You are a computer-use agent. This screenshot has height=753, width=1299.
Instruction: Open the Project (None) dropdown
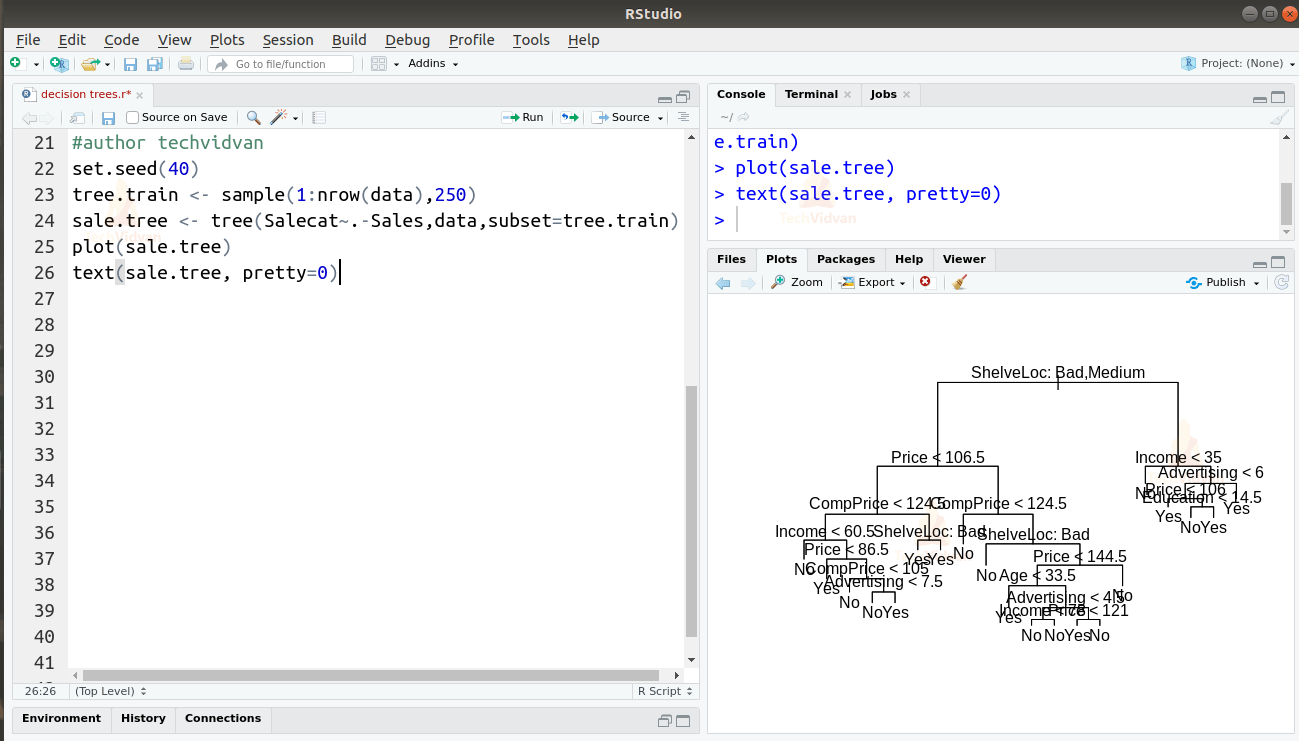point(1240,63)
